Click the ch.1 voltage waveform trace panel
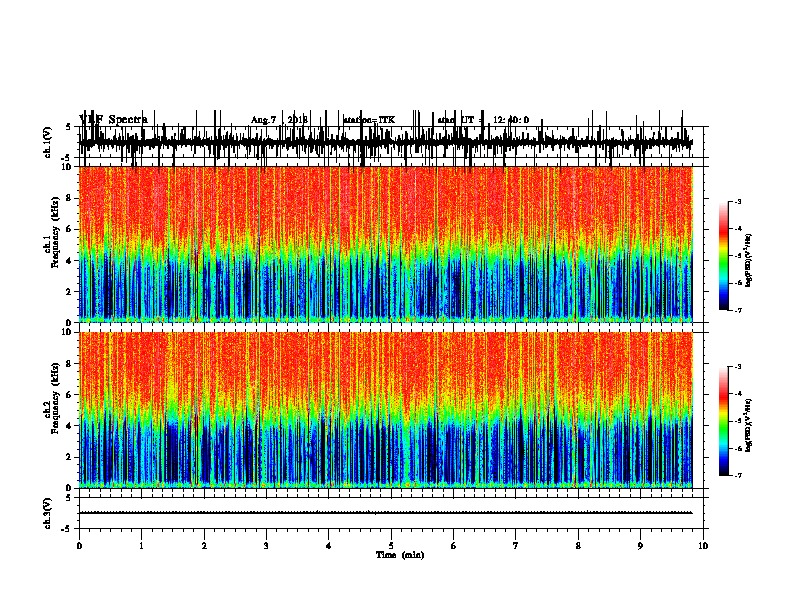The height and width of the screenshot is (612, 792). (x=391, y=142)
